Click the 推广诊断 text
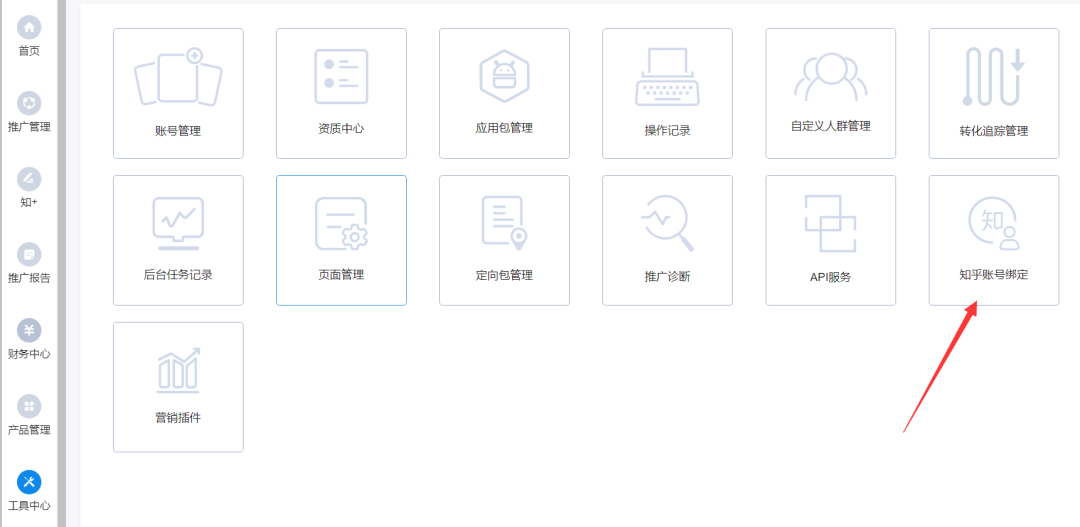Viewport: 1080px width, 527px height. [x=667, y=278]
